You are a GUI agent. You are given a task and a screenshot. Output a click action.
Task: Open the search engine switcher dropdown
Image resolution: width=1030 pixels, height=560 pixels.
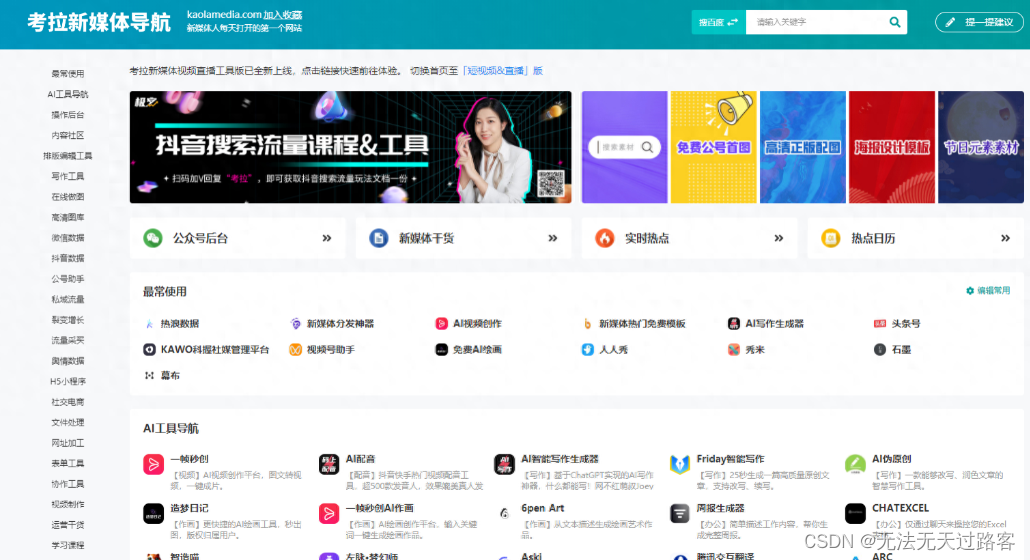coord(718,22)
